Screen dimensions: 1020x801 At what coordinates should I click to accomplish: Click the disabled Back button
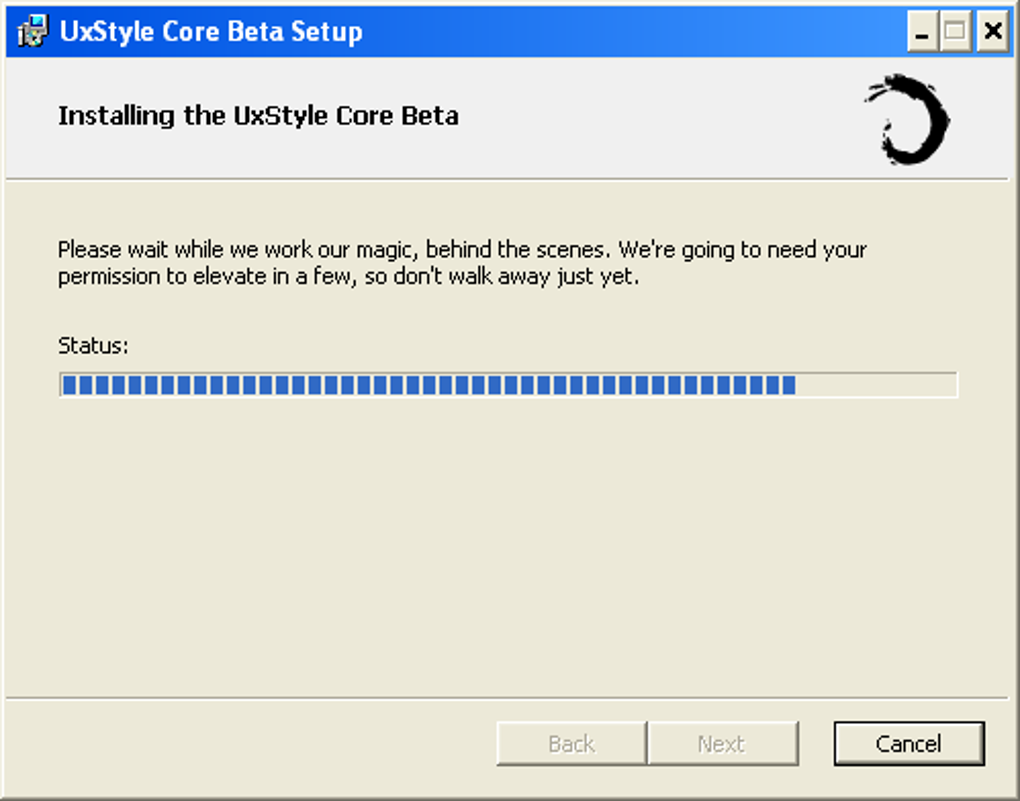(571, 743)
